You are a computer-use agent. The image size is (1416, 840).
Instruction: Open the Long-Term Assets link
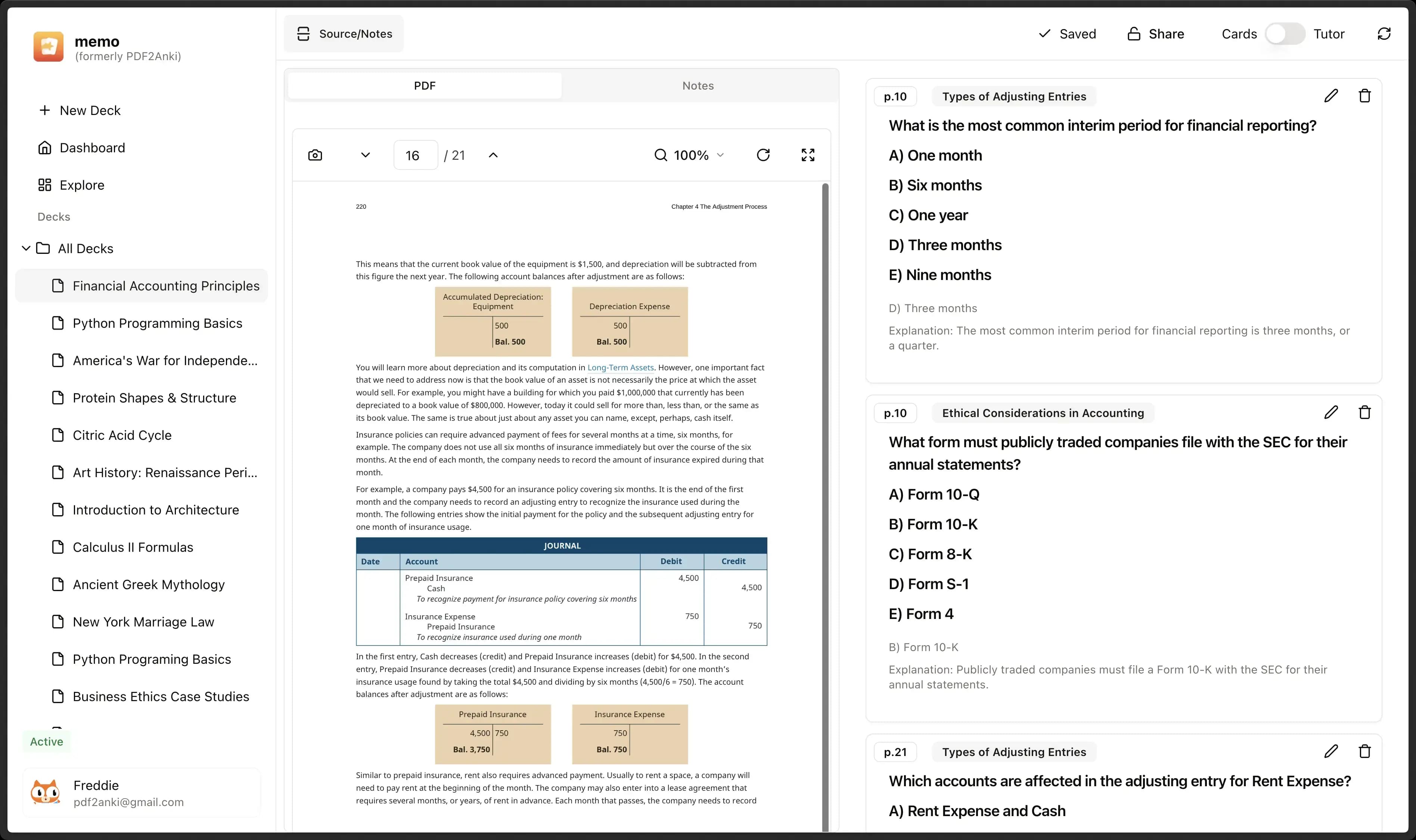pos(621,367)
